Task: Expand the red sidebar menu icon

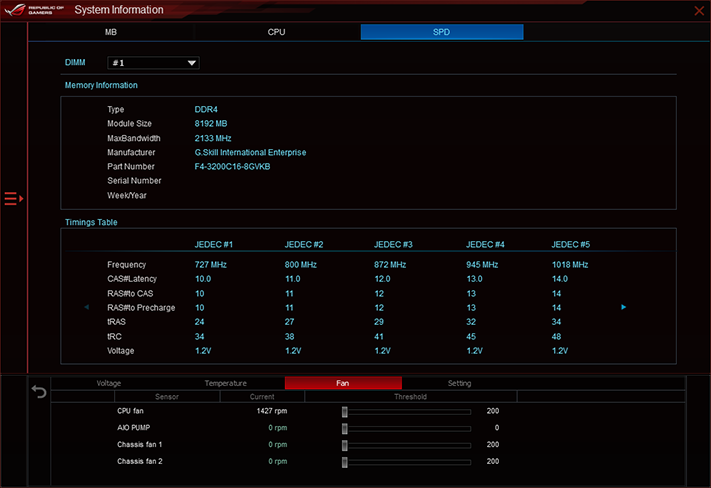Action: [x=14, y=199]
